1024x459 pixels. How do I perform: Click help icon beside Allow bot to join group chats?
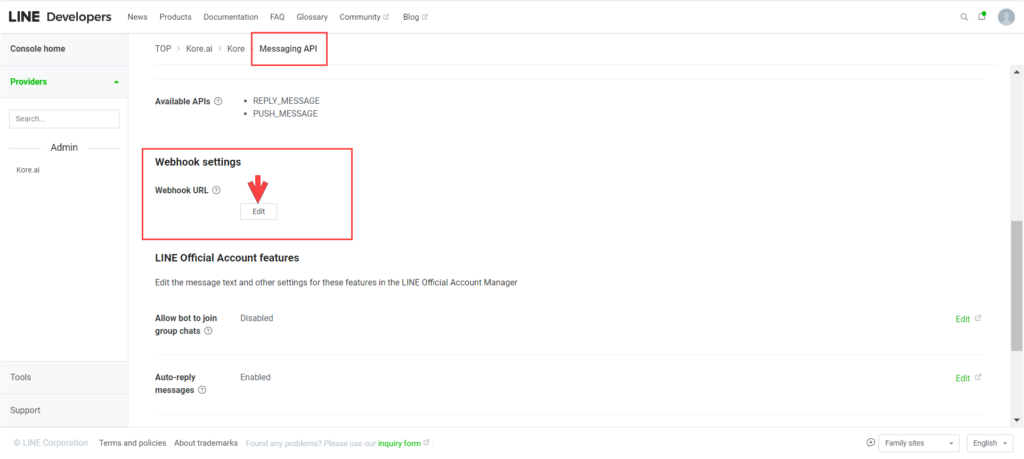click(208, 330)
